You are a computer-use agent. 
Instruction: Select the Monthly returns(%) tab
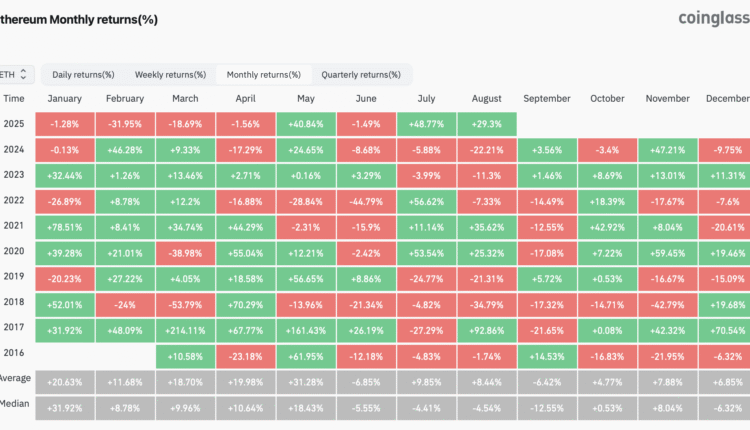click(x=264, y=74)
